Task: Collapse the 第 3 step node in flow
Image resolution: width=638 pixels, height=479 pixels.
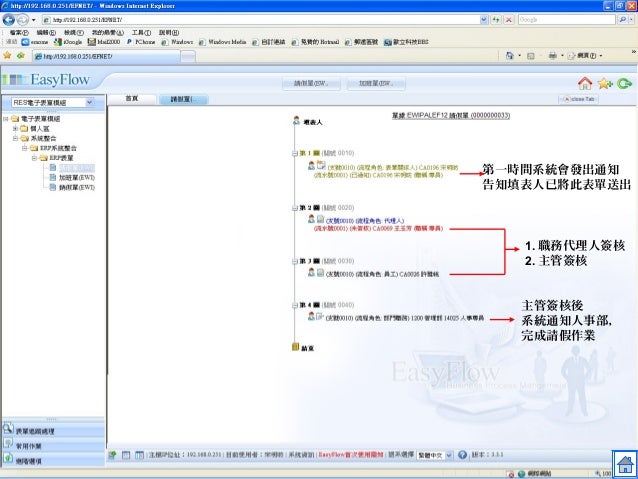Action: pos(295,261)
